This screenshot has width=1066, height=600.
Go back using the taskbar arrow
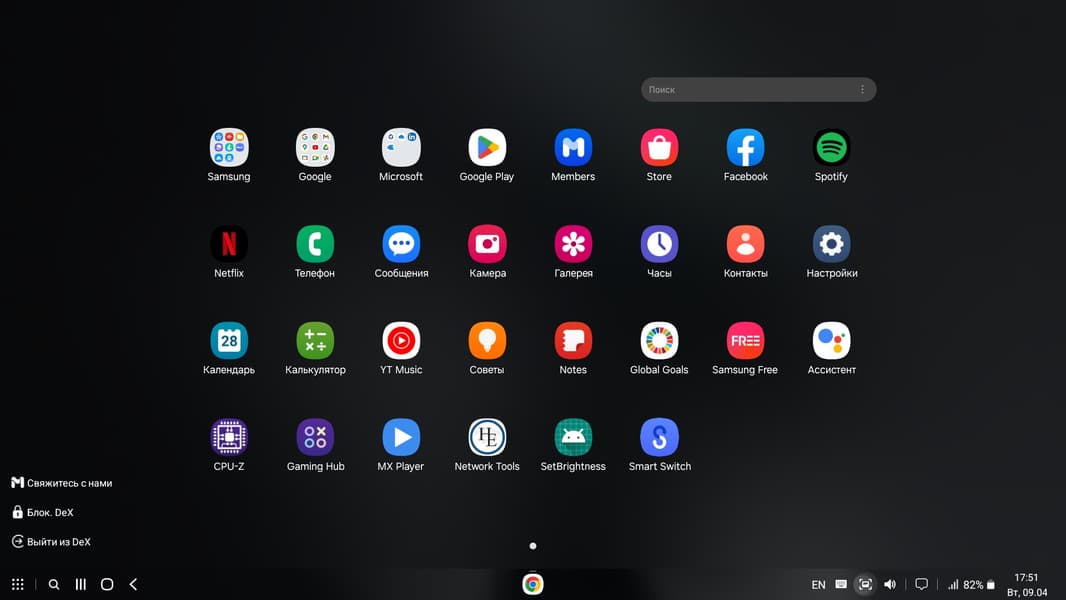tap(133, 584)
